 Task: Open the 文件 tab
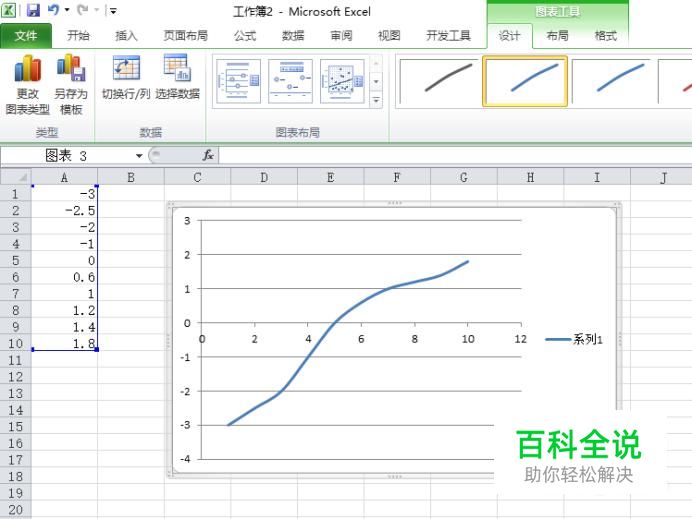click(x=26, y=36)
